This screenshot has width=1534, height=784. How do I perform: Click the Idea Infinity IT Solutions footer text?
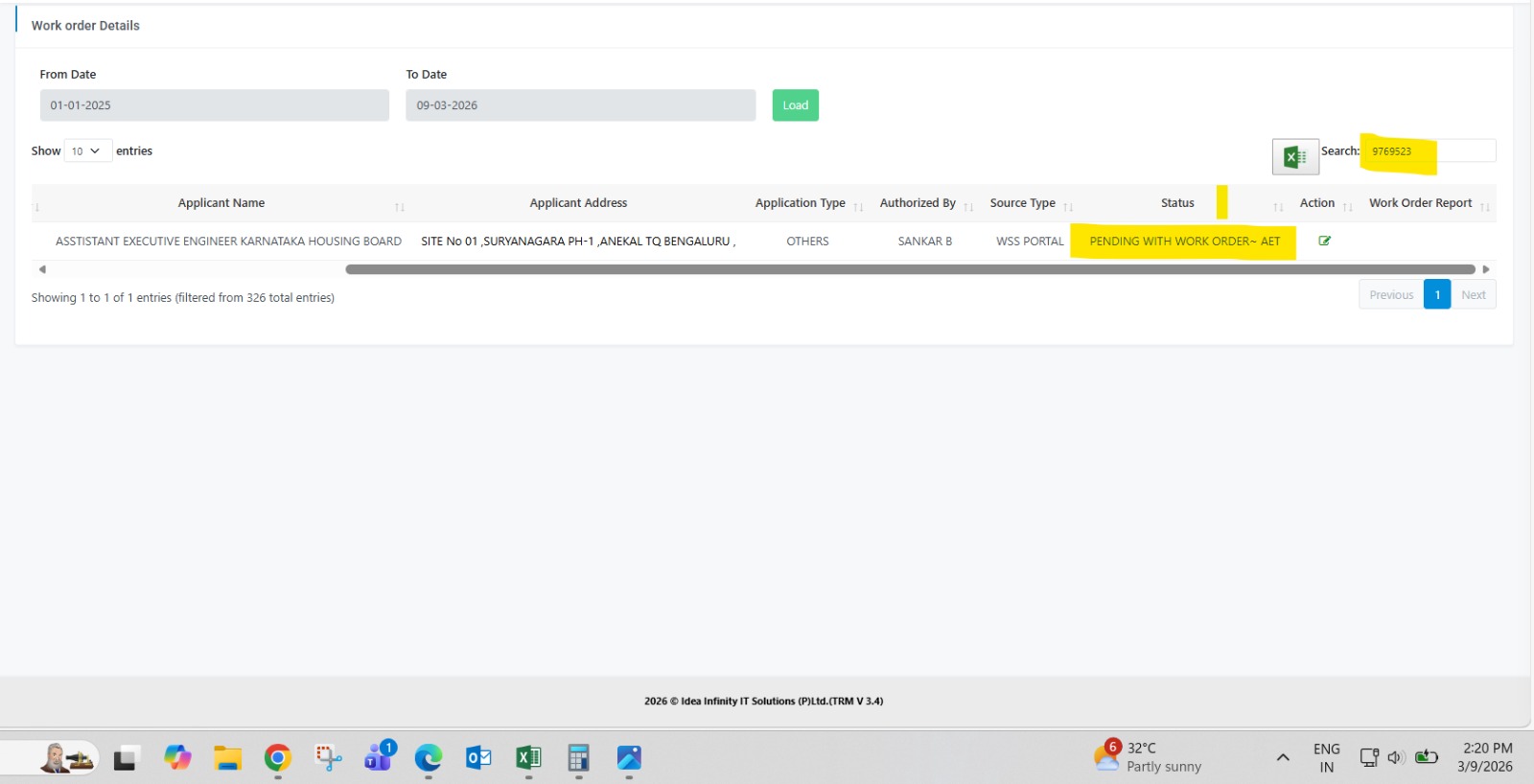[764, 702]
